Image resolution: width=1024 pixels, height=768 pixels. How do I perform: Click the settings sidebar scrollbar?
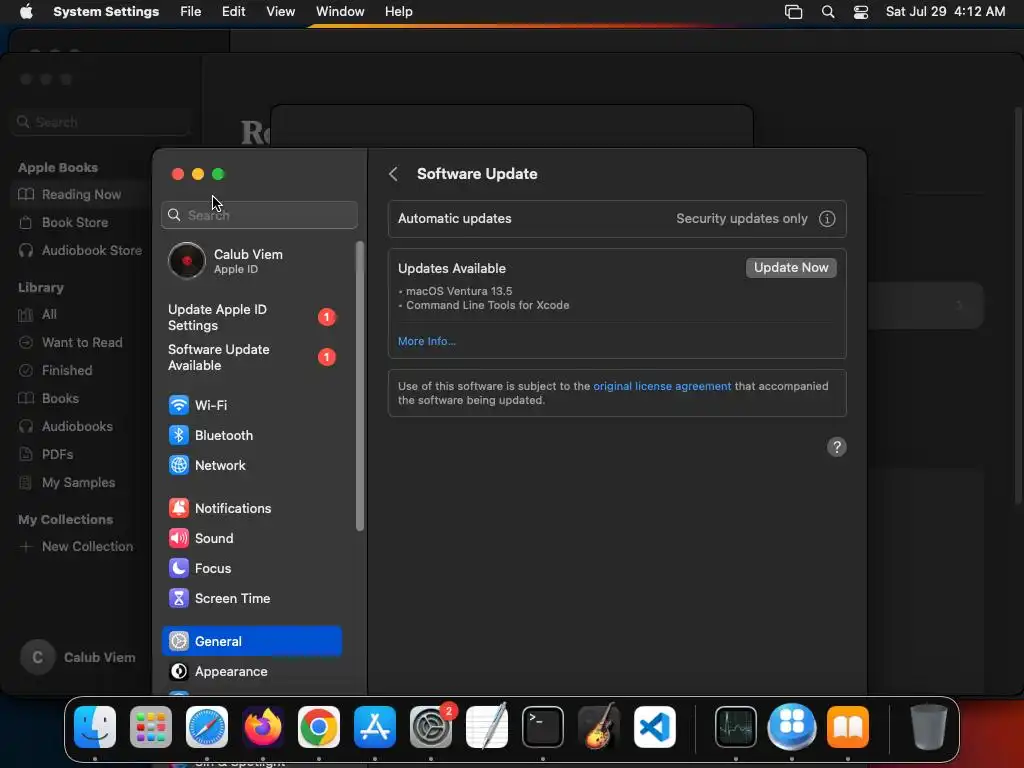pos(360,385)
